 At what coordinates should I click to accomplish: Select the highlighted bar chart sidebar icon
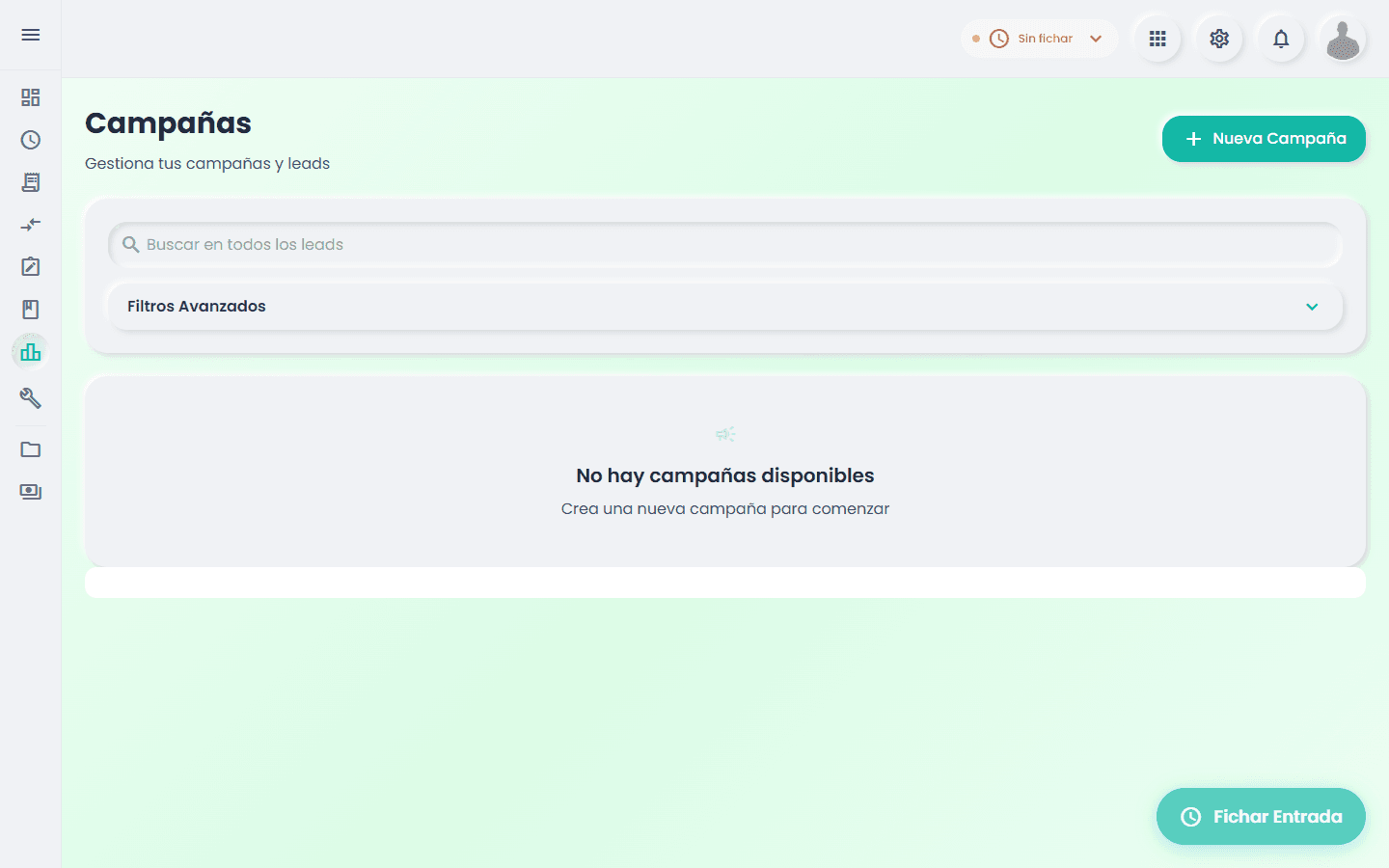point(31,352)
